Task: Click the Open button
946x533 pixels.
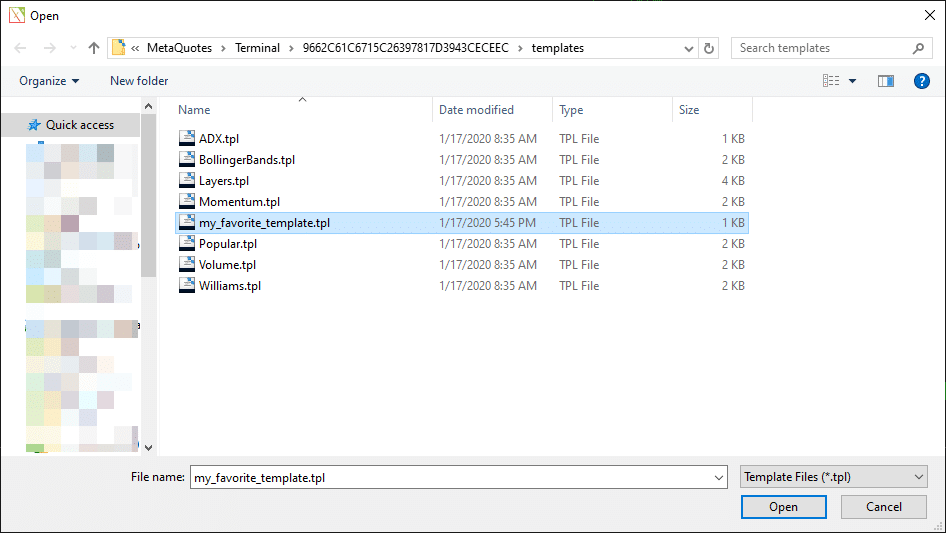Action: tap(783, 507)
